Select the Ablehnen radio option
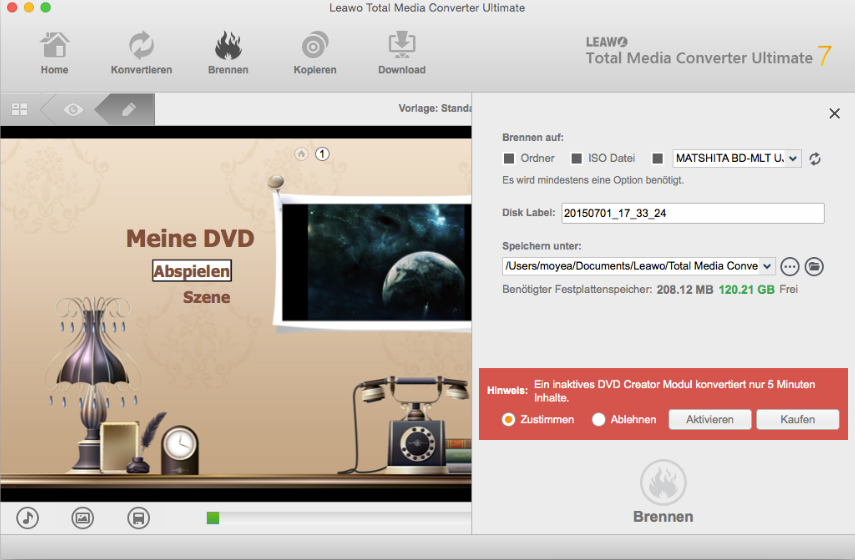855x560 pixels. [x=599, y=419]
